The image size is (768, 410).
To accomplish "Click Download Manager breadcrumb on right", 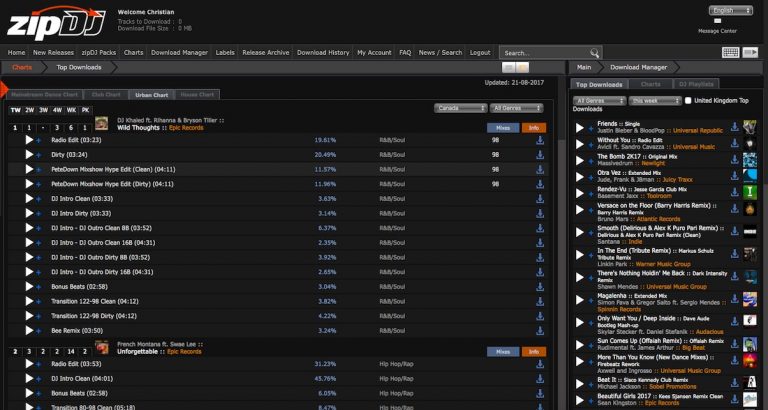I will pyautogui.click(x=639, y=68).
